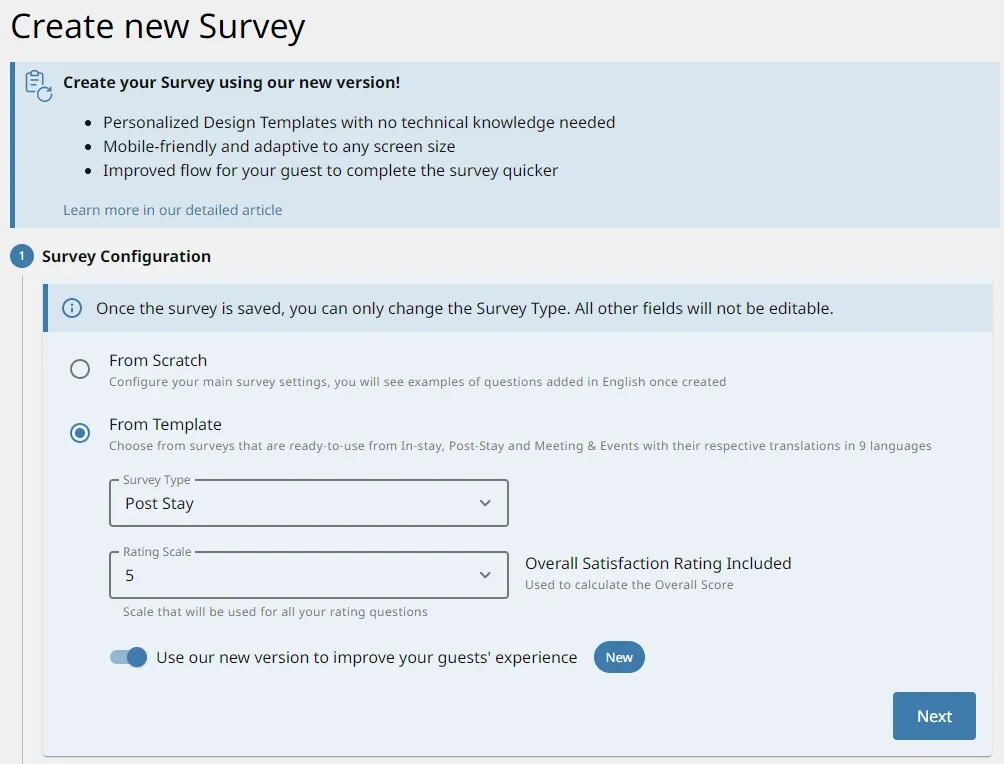Click the Overall Satisfaction Rating Included text
This screenshot has width=1004, height=764.
tap(658, 564)
